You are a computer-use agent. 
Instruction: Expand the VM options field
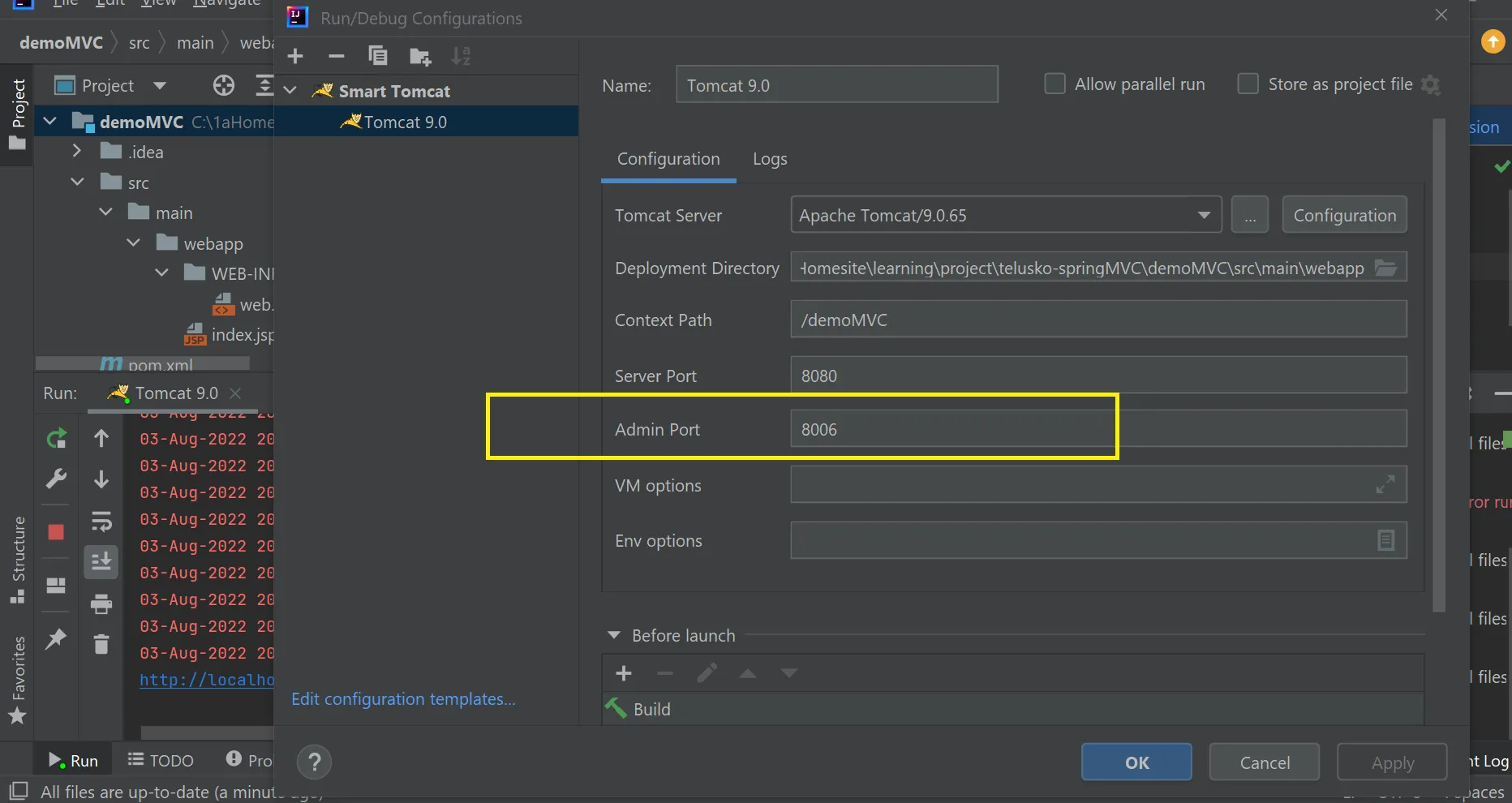tap(1385, 484)
